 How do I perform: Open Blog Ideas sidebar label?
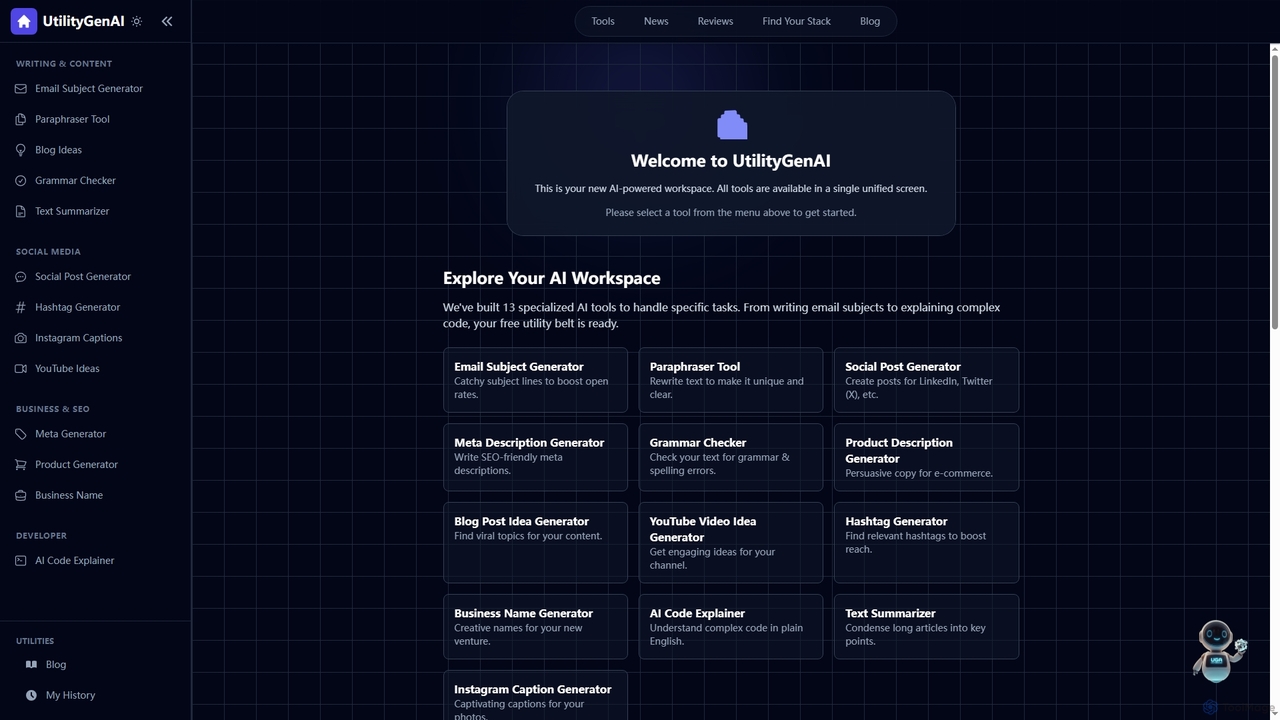pyautogui.click(x=58, y=150)
